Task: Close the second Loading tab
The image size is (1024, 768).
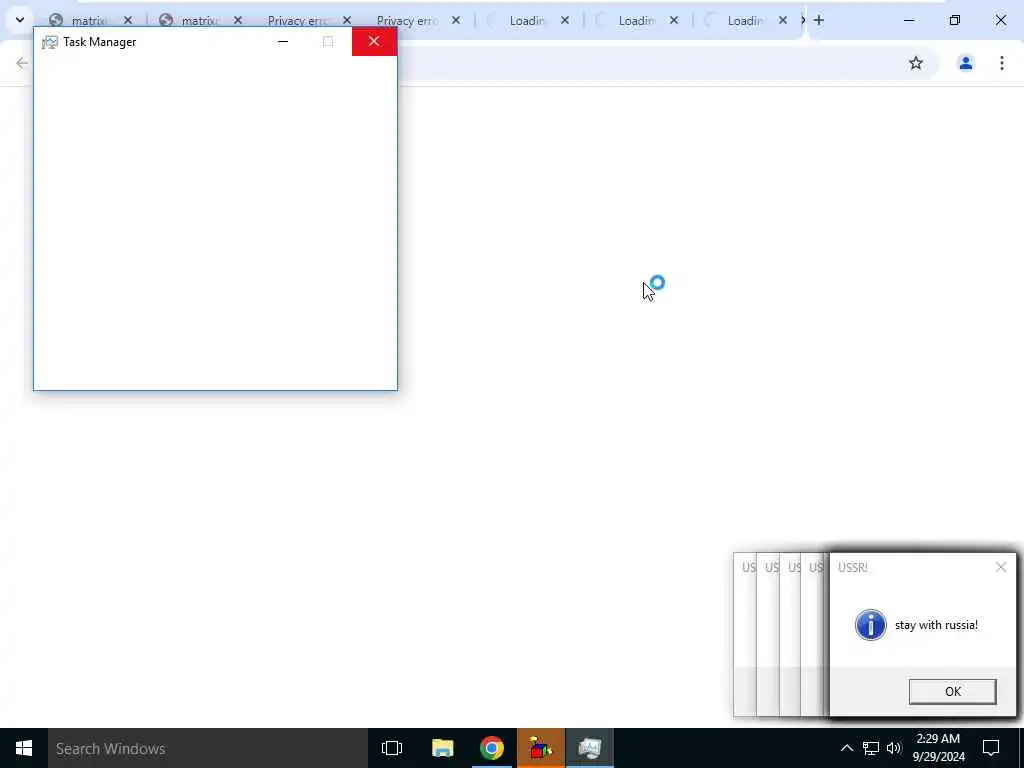Action: tap(674, 20)
